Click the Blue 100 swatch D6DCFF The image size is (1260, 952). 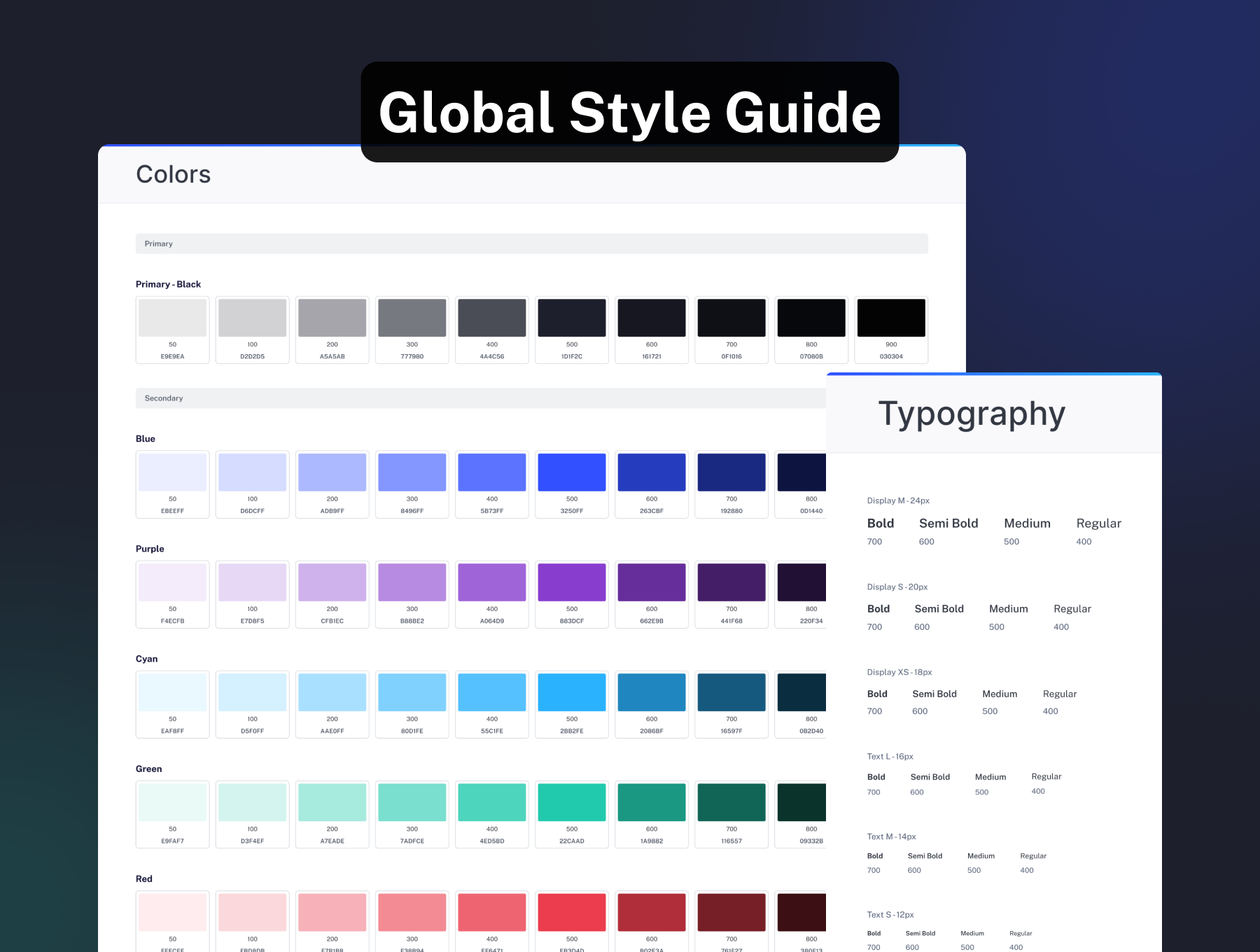252,472
